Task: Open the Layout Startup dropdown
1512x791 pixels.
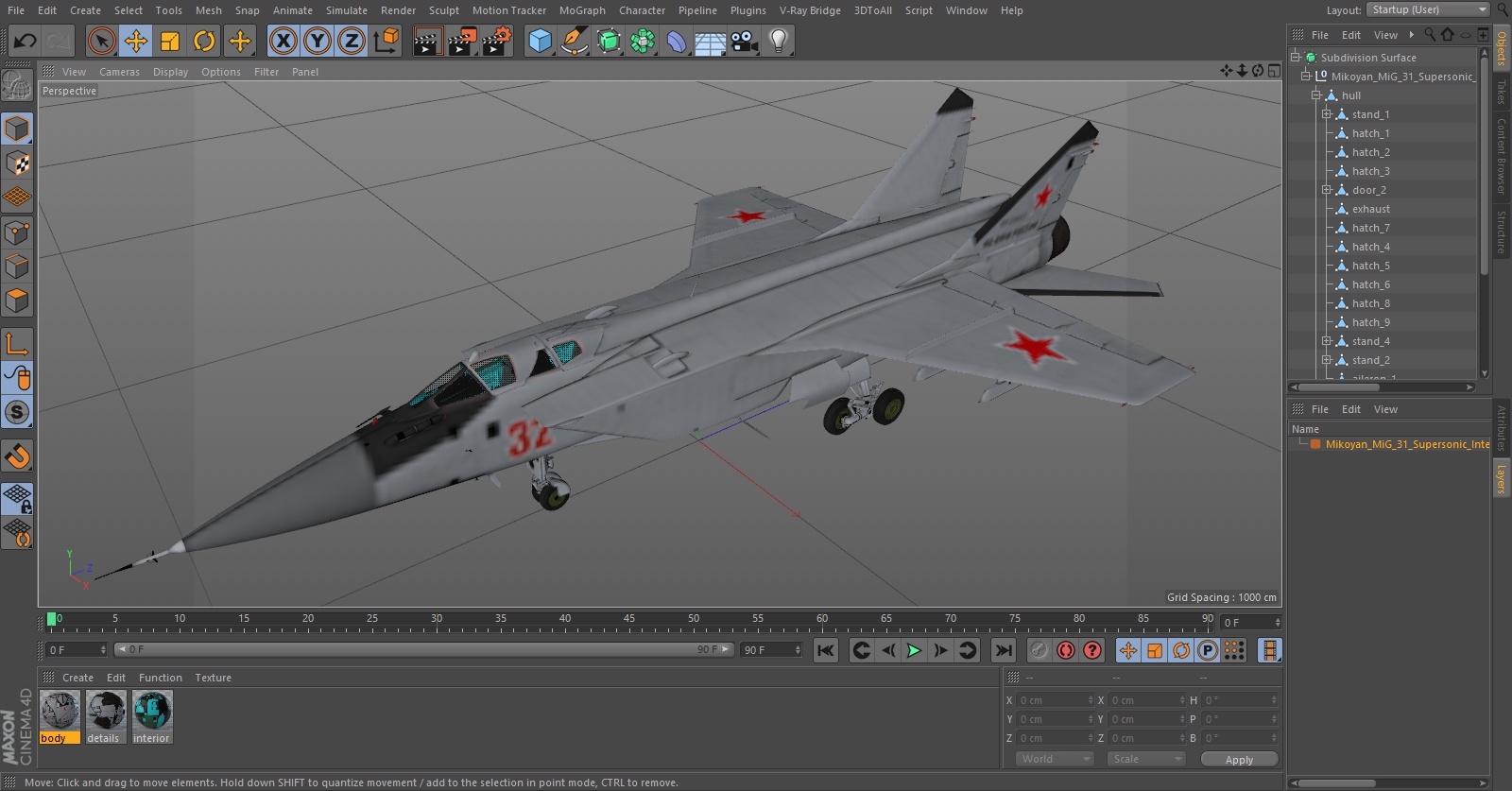Action: pyautogui.click(x=1428, y=9)
